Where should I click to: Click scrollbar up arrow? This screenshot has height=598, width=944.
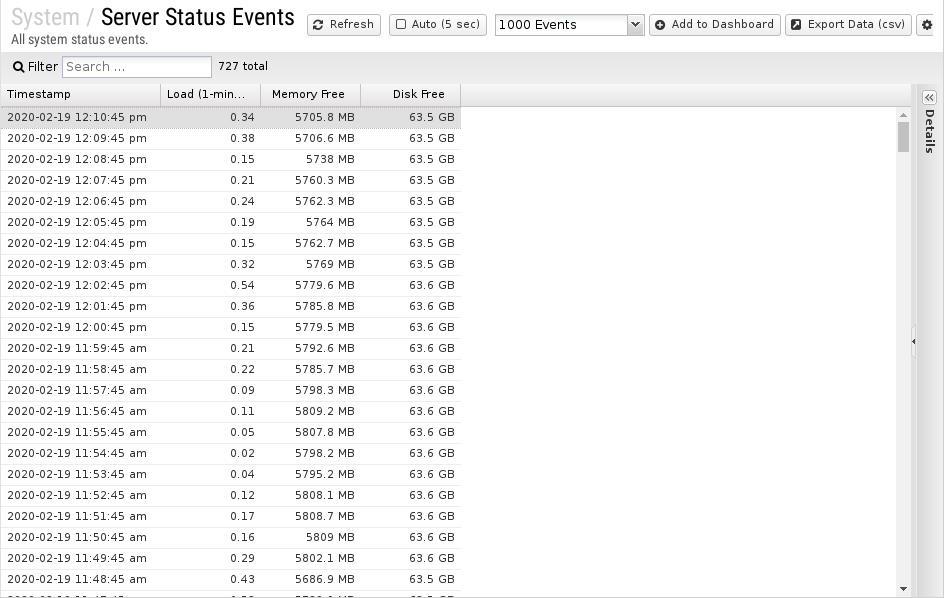click(x=903, y=114)
